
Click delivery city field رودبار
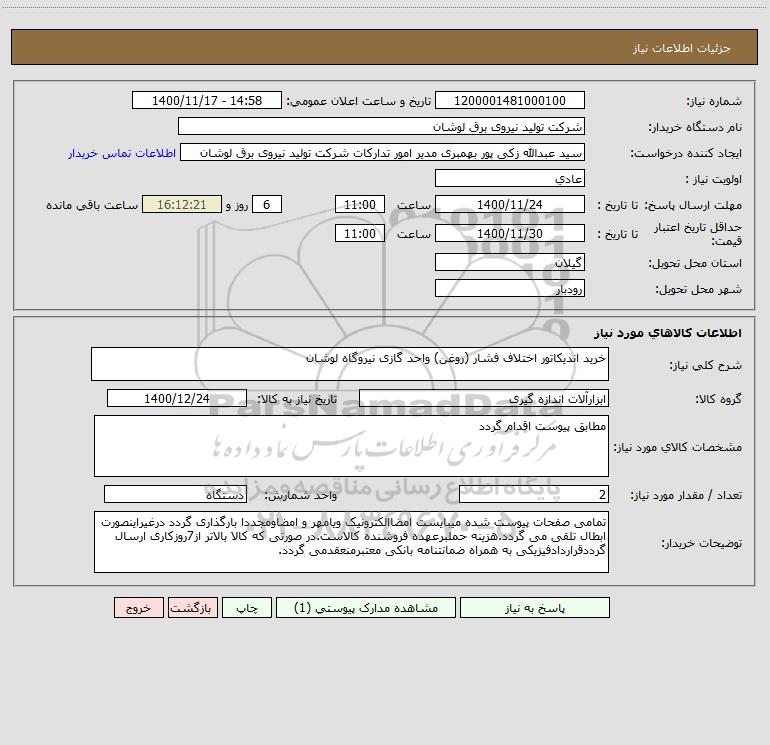click(510, 288)
